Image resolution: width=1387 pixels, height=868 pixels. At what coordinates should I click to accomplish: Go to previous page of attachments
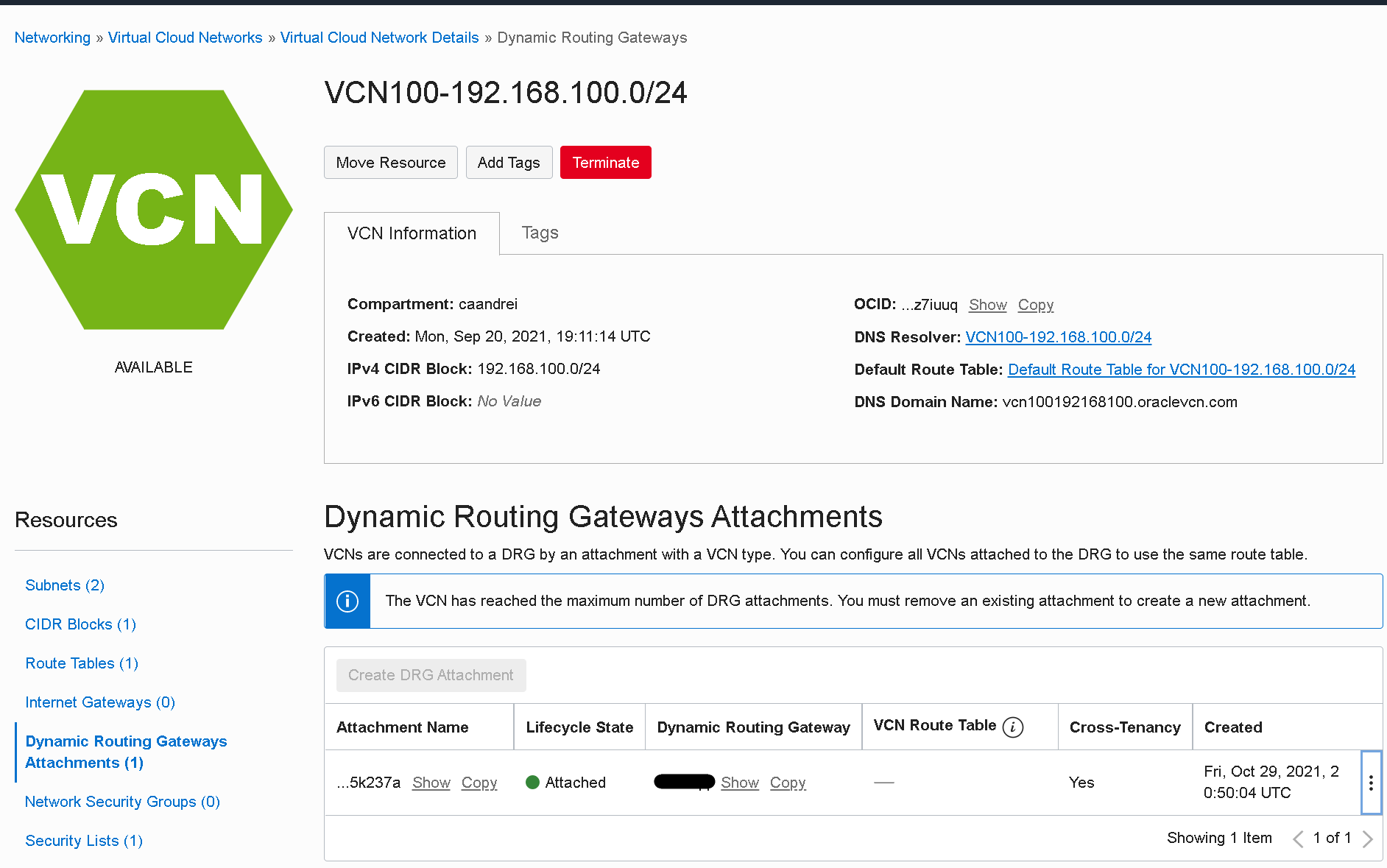[1298, 839]
